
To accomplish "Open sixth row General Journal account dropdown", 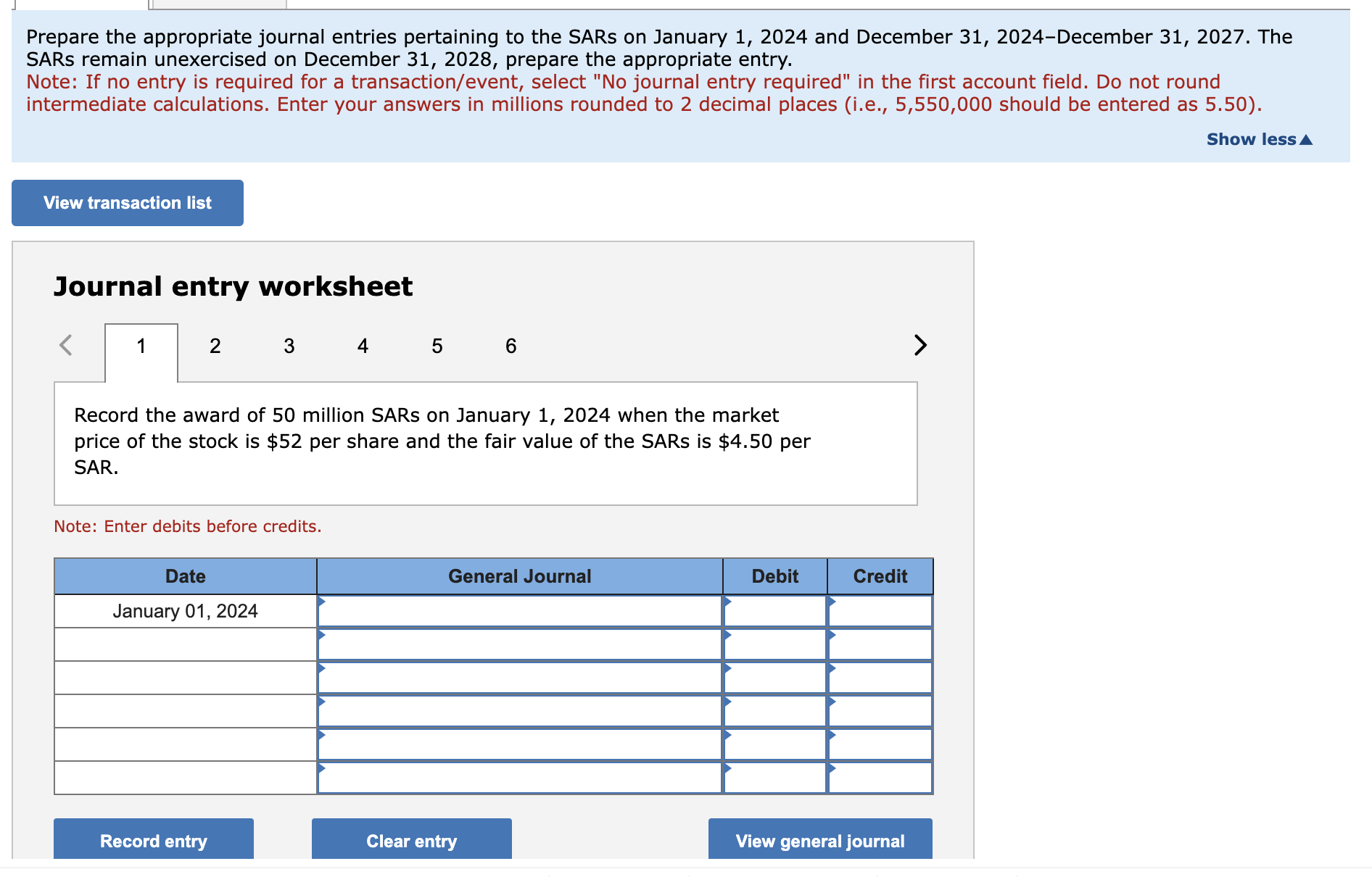I will [520, 778].
